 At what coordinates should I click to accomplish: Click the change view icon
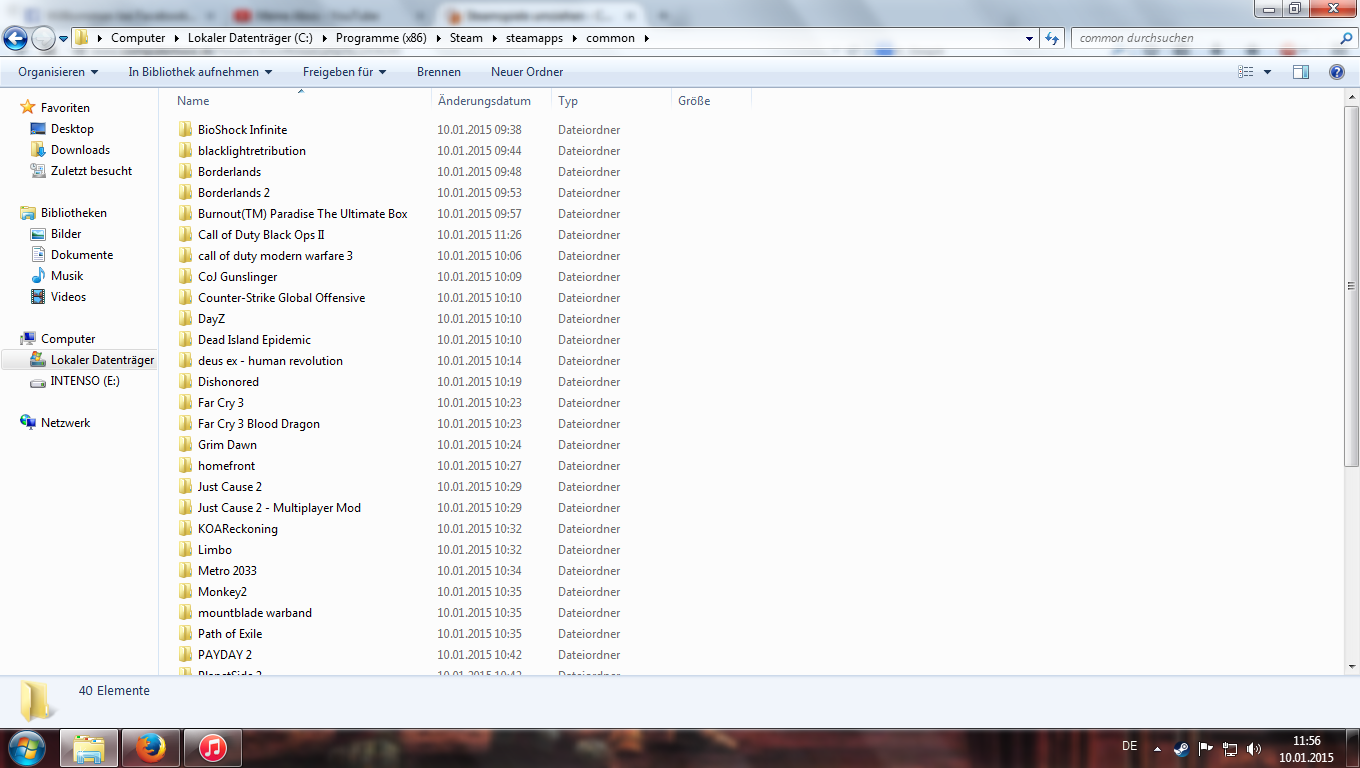pos(1246,72)
